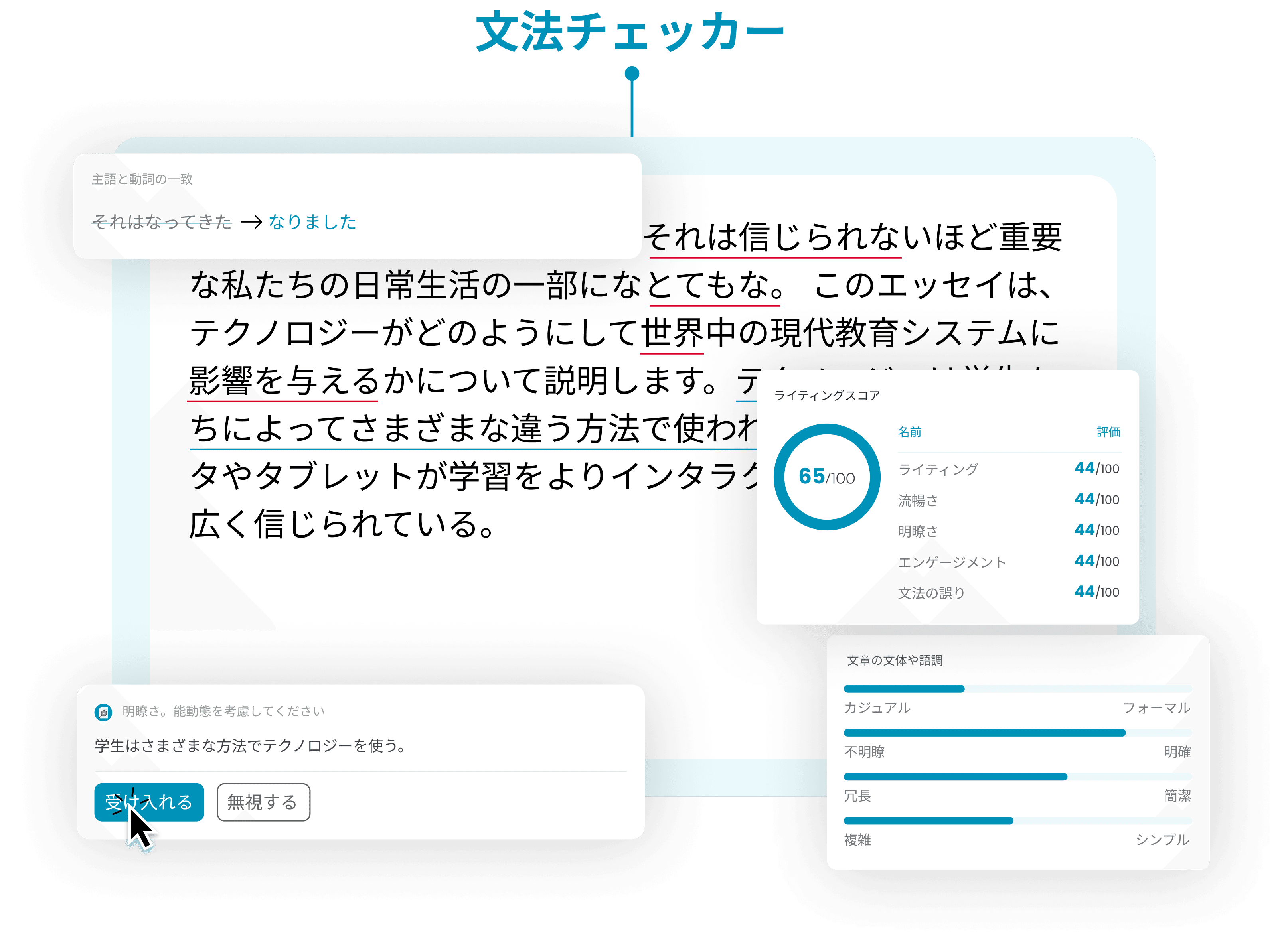Click the 主語と動詞の一致 heading
1288x948 pixels.
[x=142, y=179]
